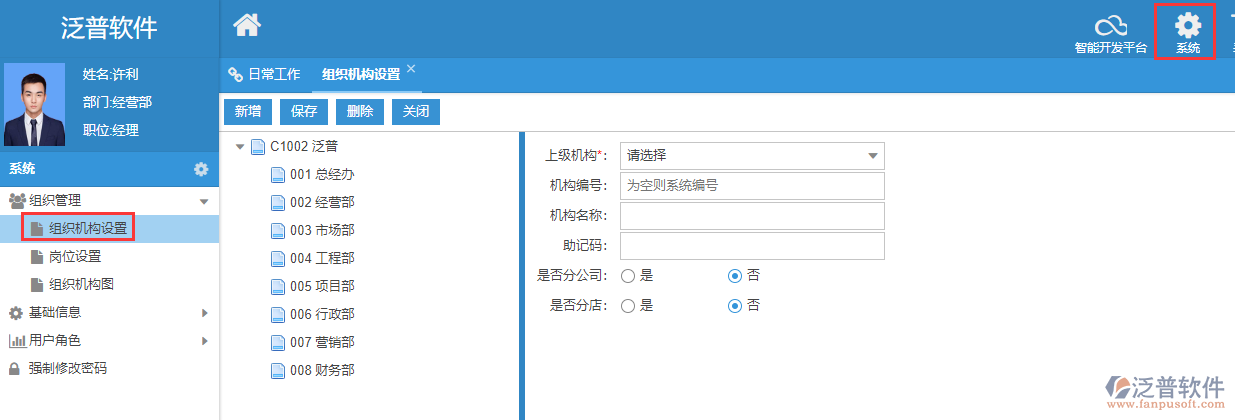Focus the 助记码 input field
The width and height of the screenshot is (1235, 420).
point(752,246)
